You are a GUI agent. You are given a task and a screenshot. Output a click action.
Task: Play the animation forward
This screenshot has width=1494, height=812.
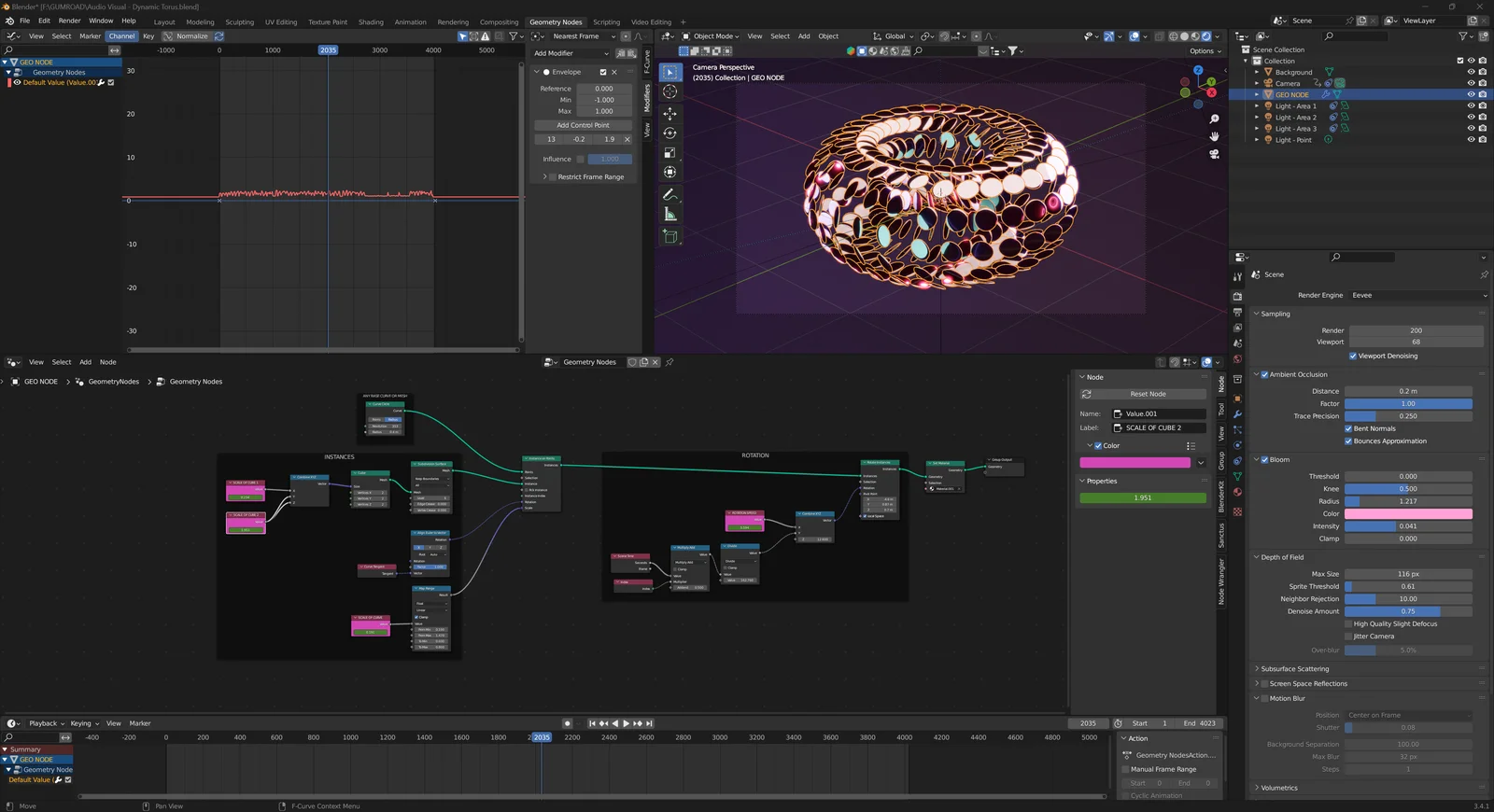[x=626, y=723]
